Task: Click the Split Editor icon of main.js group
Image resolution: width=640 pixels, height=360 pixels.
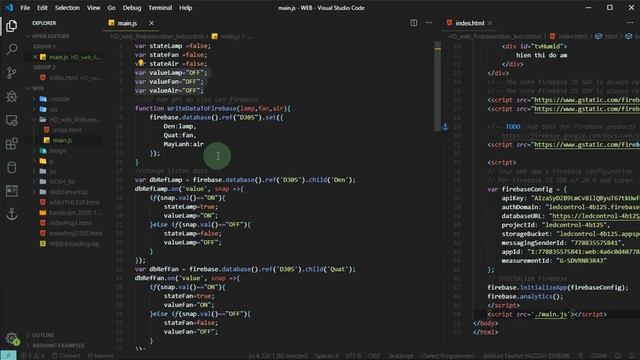Action: coord(413,23)
